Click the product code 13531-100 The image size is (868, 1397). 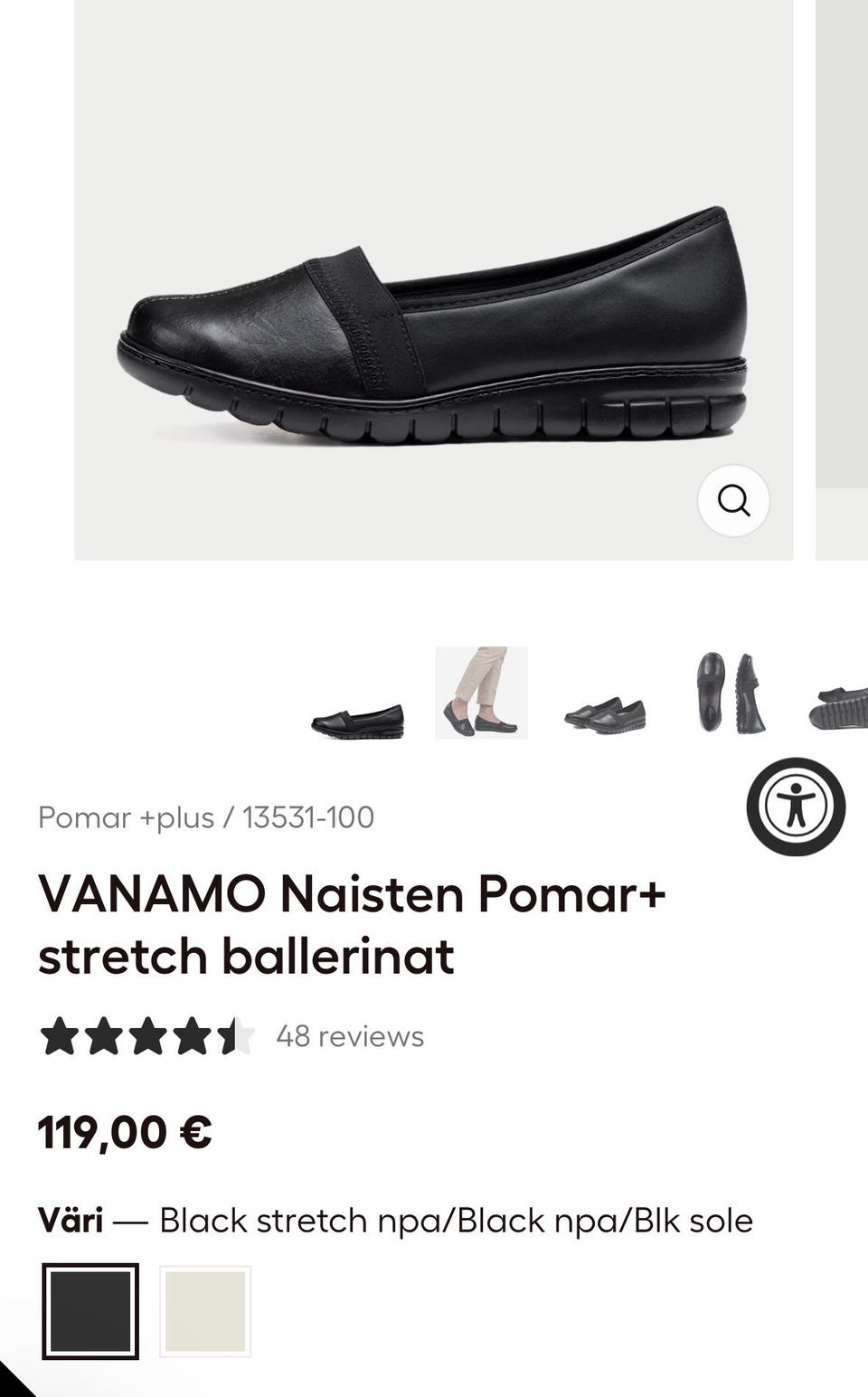[308, 817]
